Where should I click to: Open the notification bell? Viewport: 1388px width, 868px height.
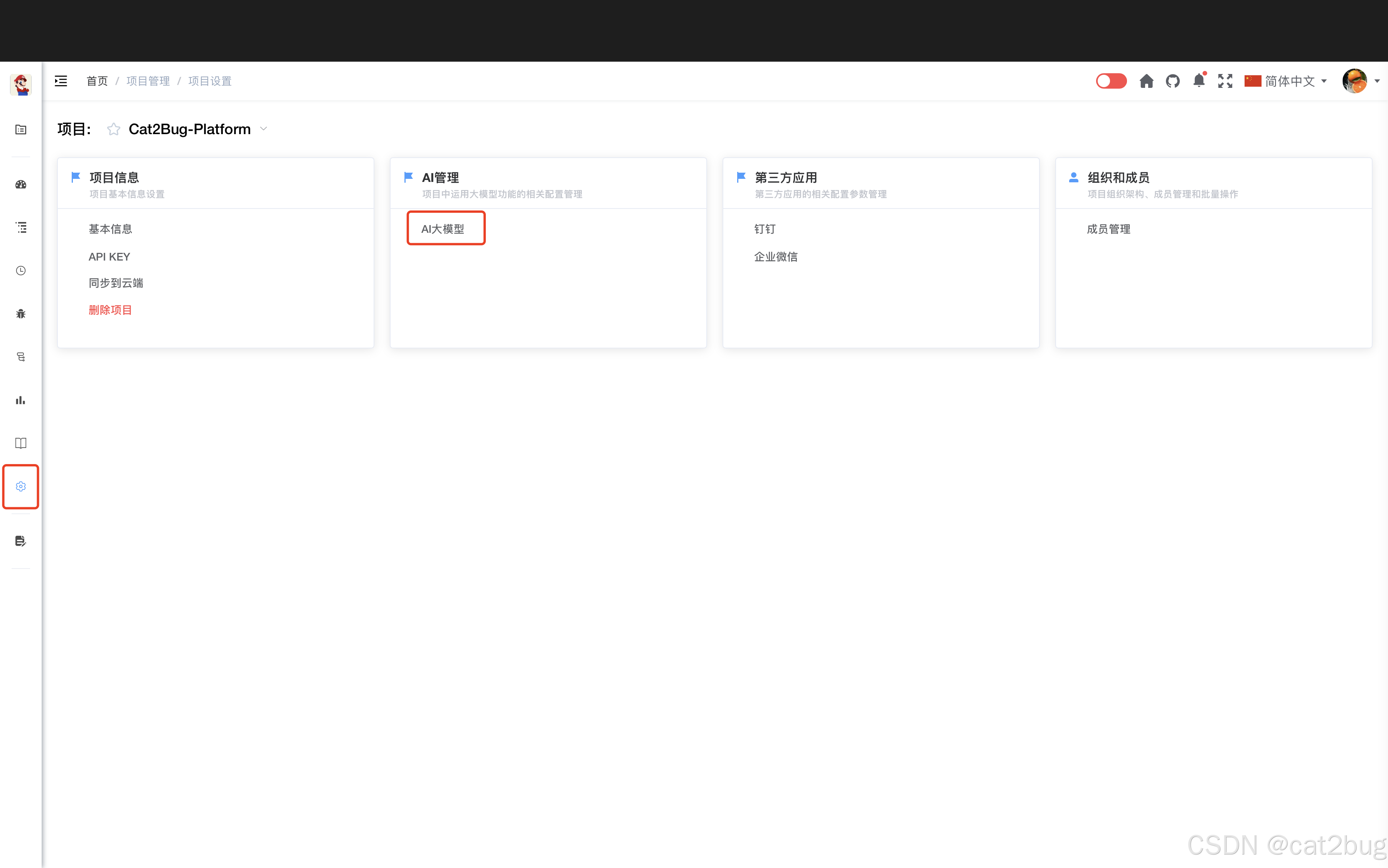(x=1198, y=81)
